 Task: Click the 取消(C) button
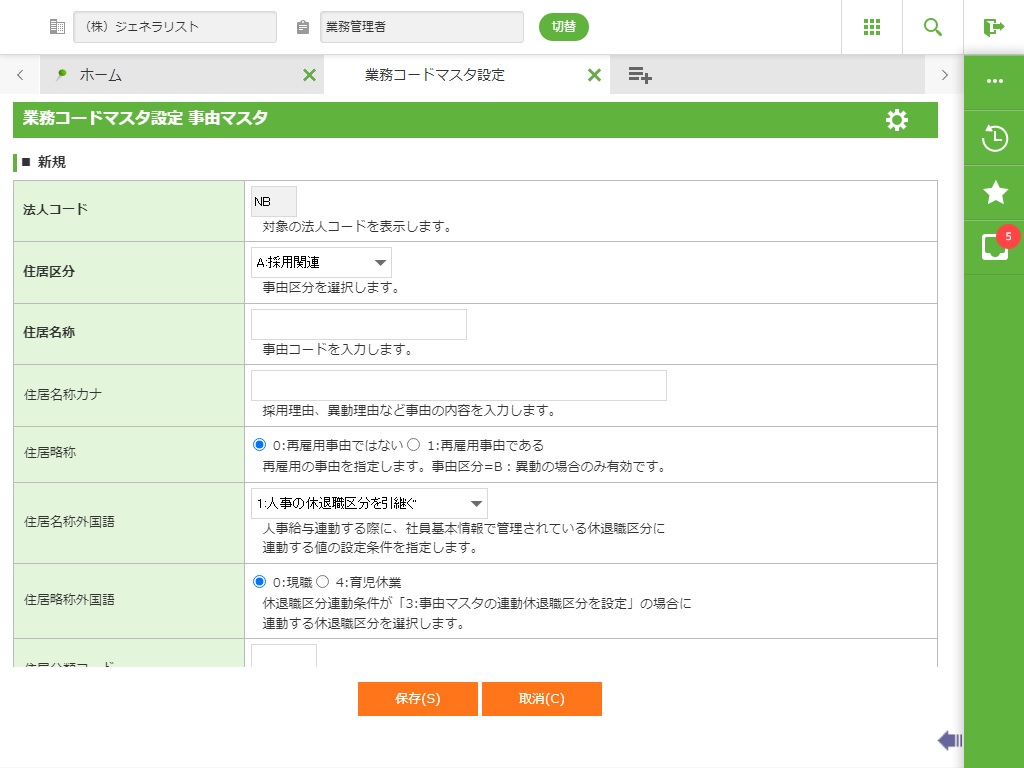[541, 699]
